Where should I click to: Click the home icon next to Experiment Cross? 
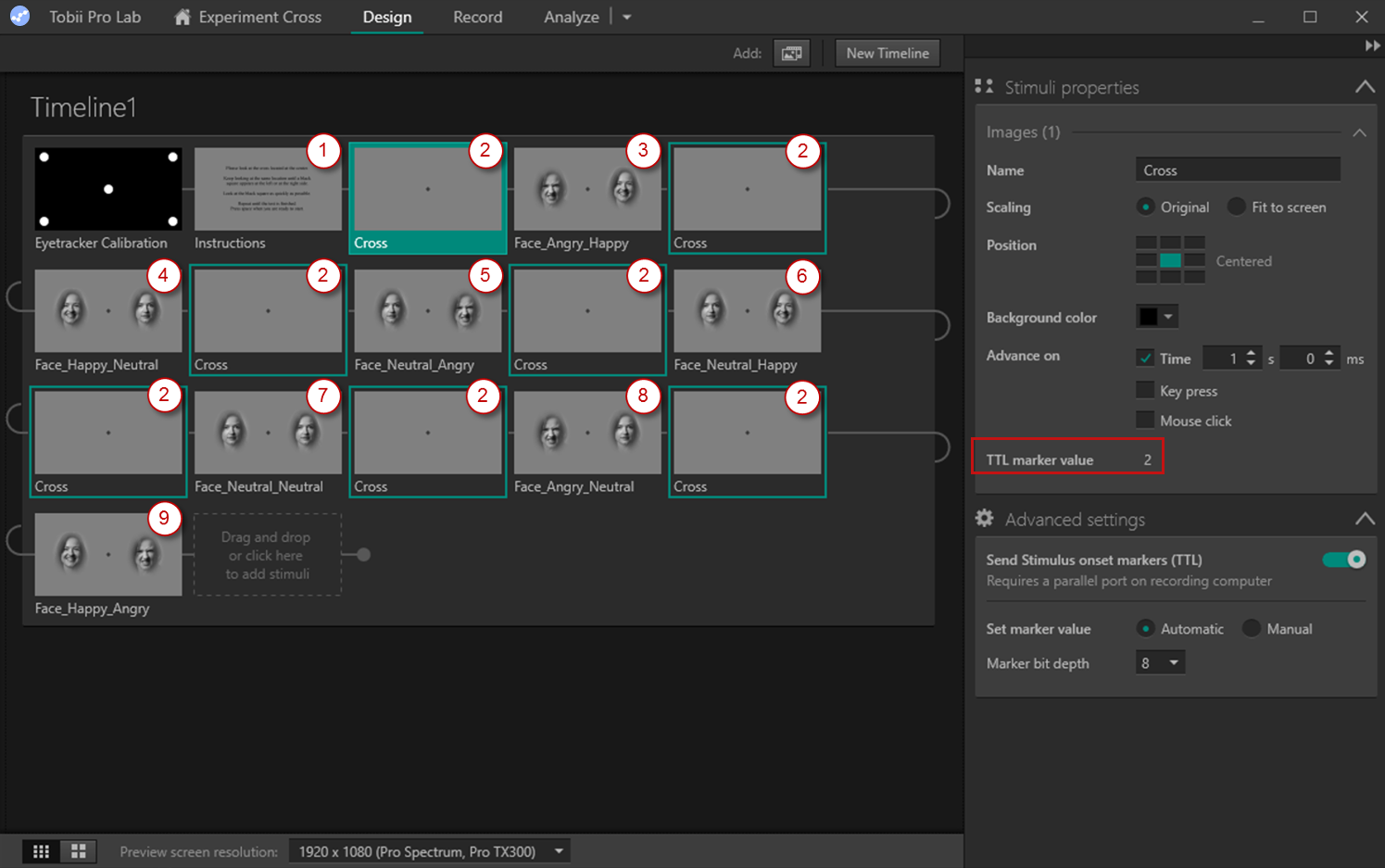pos(182,16)
